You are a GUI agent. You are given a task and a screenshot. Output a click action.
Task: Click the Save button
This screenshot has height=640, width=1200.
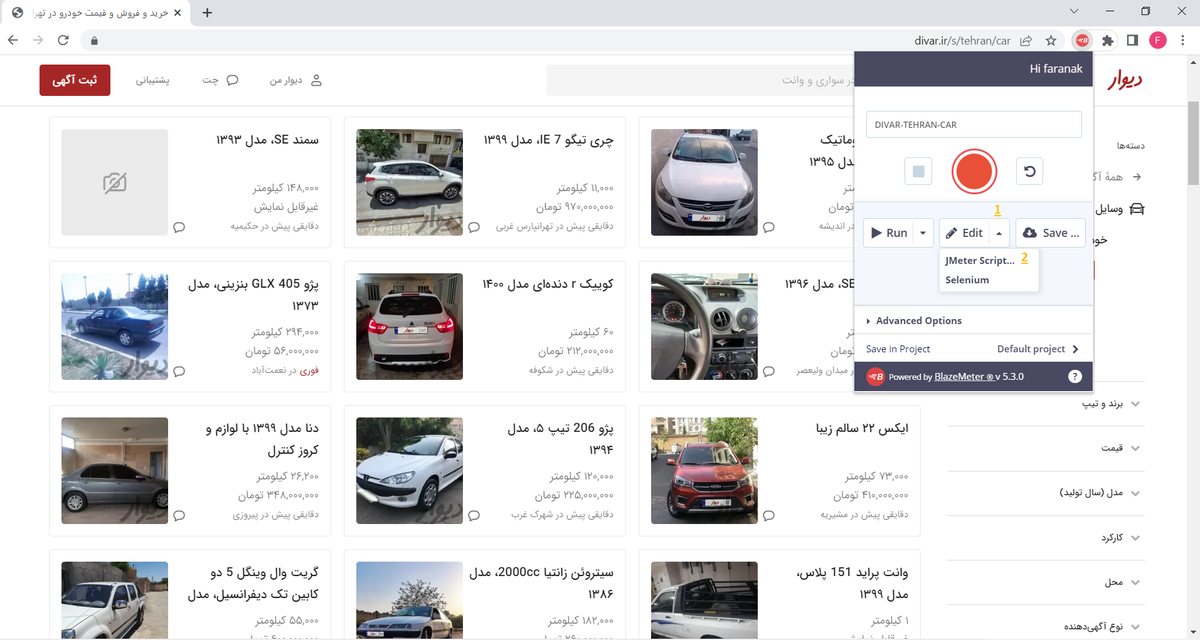(1051, 233)
